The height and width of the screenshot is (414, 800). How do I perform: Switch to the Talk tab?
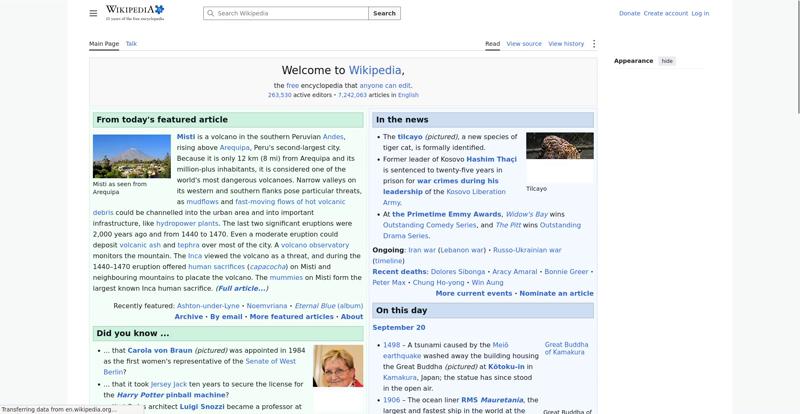(131, 44)
